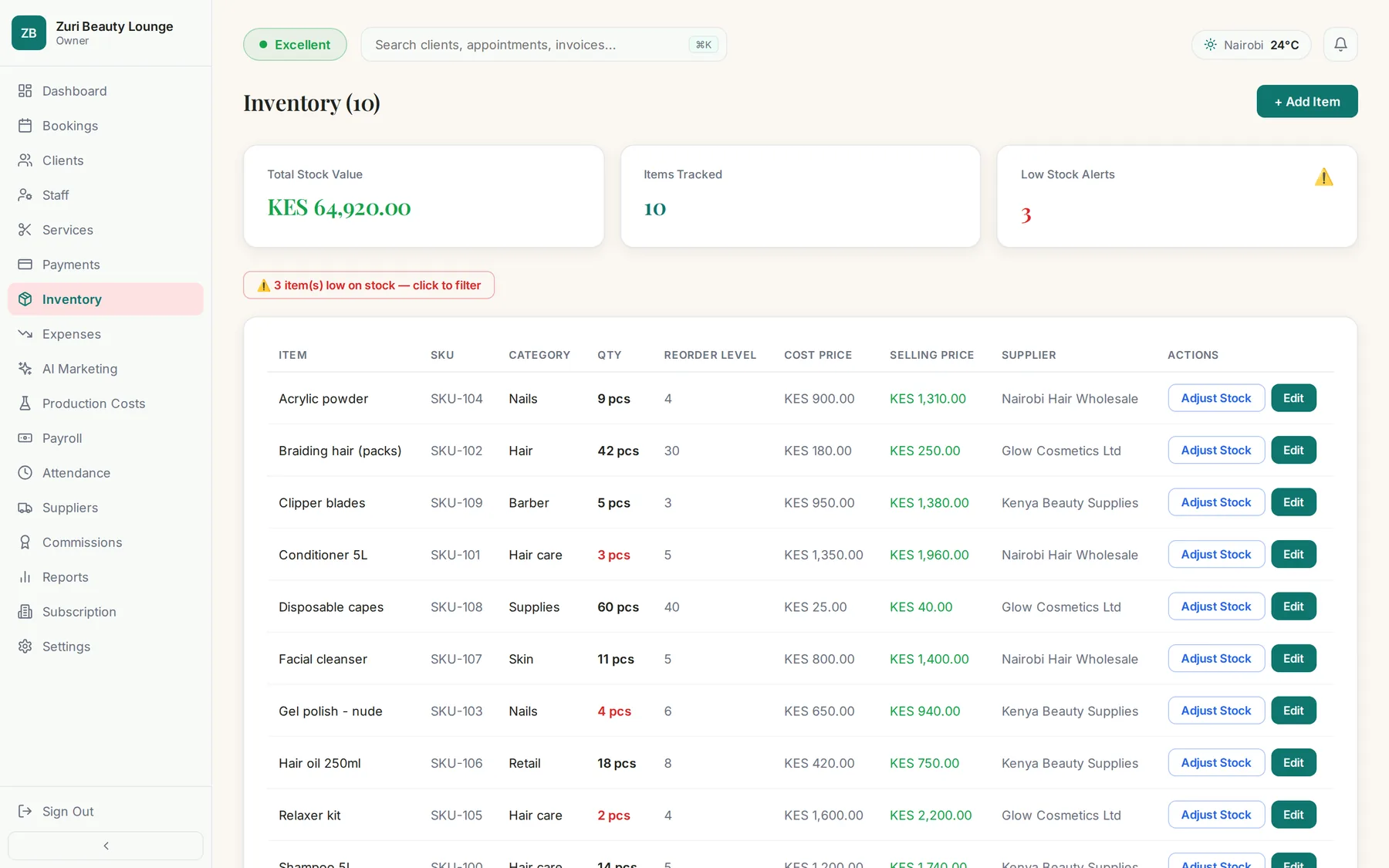The image size is (1389, 868).
Task: Click the SKU-108 cell
Action: [x=456, y=607]
